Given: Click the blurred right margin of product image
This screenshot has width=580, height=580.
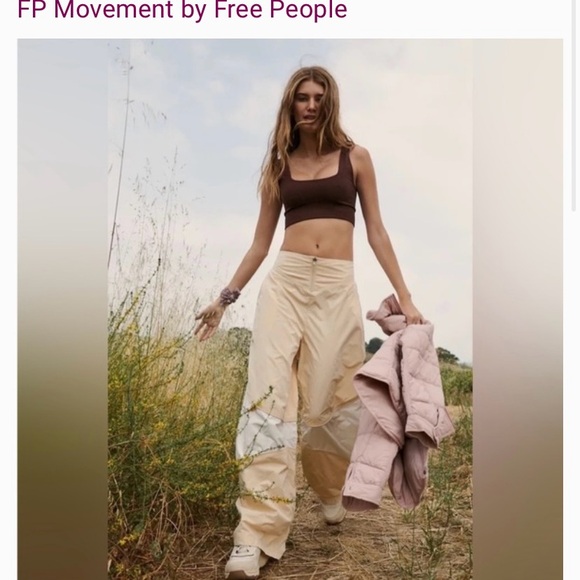Looking at the screenshot, I should pos(518,309).
